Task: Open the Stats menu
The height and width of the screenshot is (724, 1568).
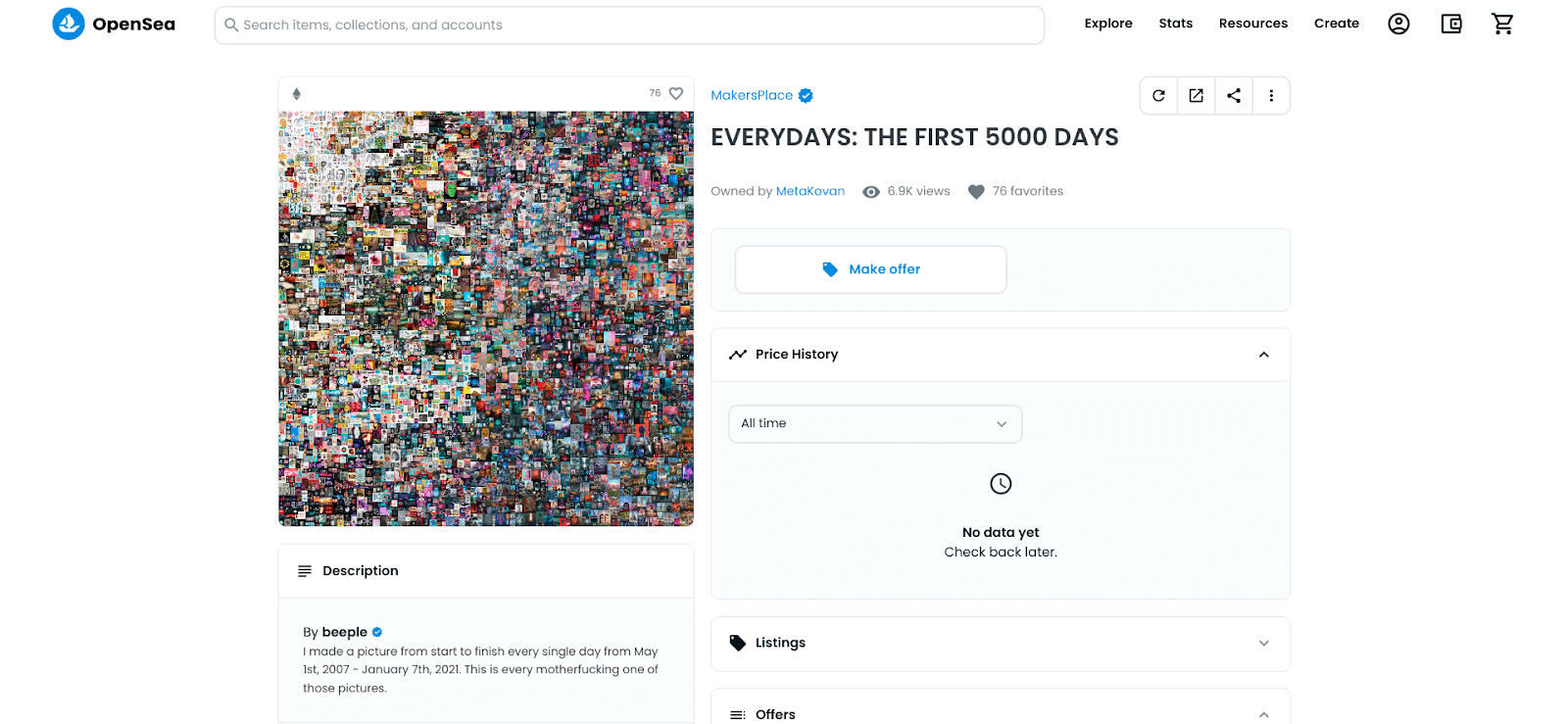Action: click(x=1175, y=24)
